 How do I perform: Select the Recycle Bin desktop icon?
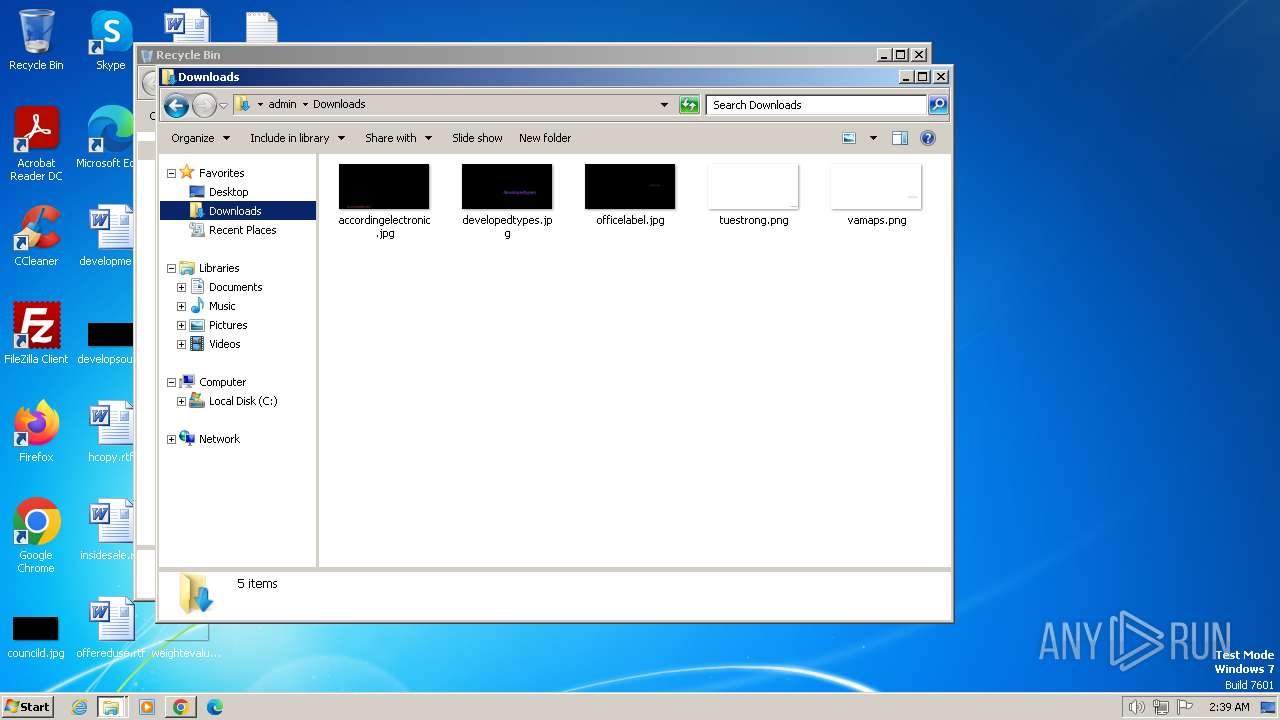[36, 40]
